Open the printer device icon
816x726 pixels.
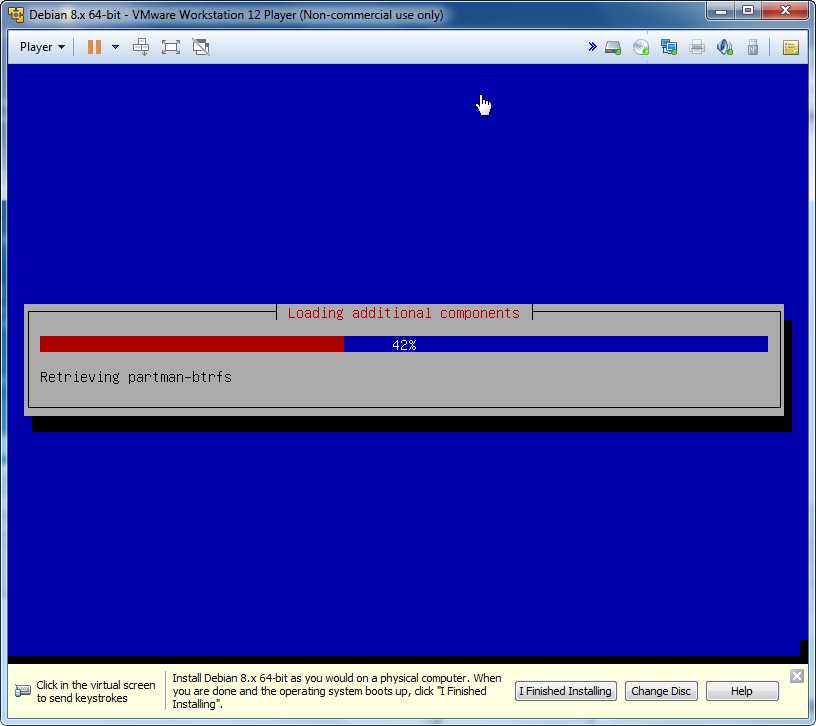[697, 47]
